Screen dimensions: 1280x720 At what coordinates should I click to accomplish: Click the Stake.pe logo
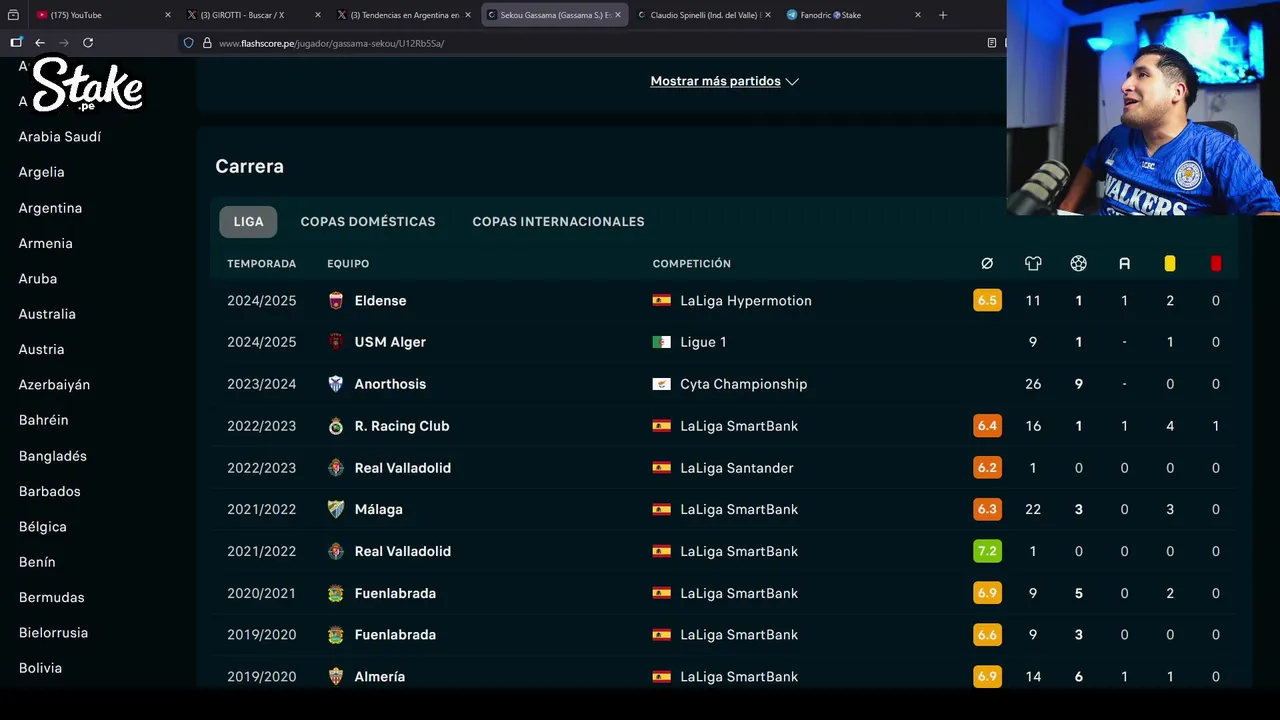[87, 85]
